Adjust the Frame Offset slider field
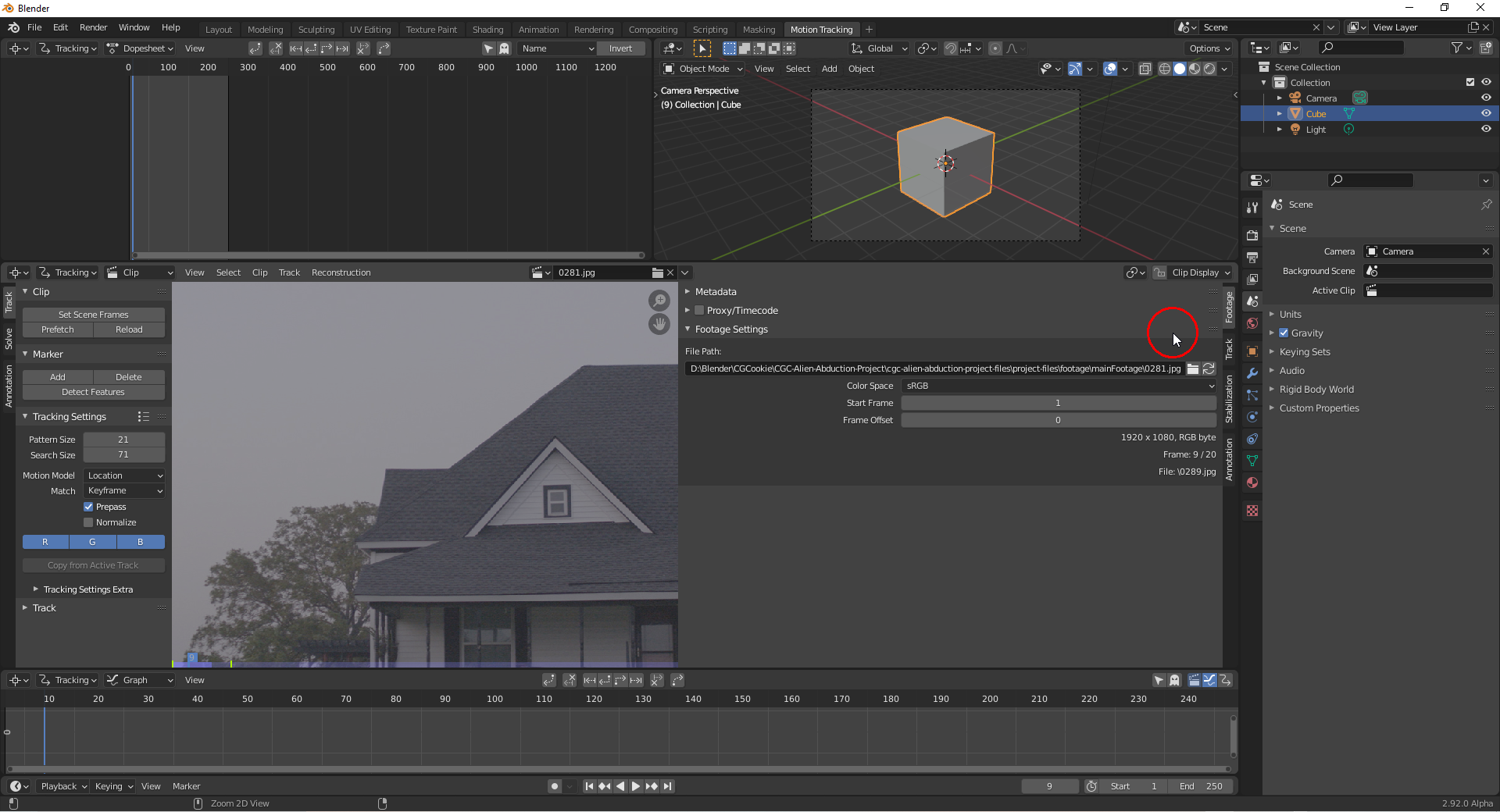Image resolution: width=1500 pixels, height=812 pixels. coord(1058,419)
